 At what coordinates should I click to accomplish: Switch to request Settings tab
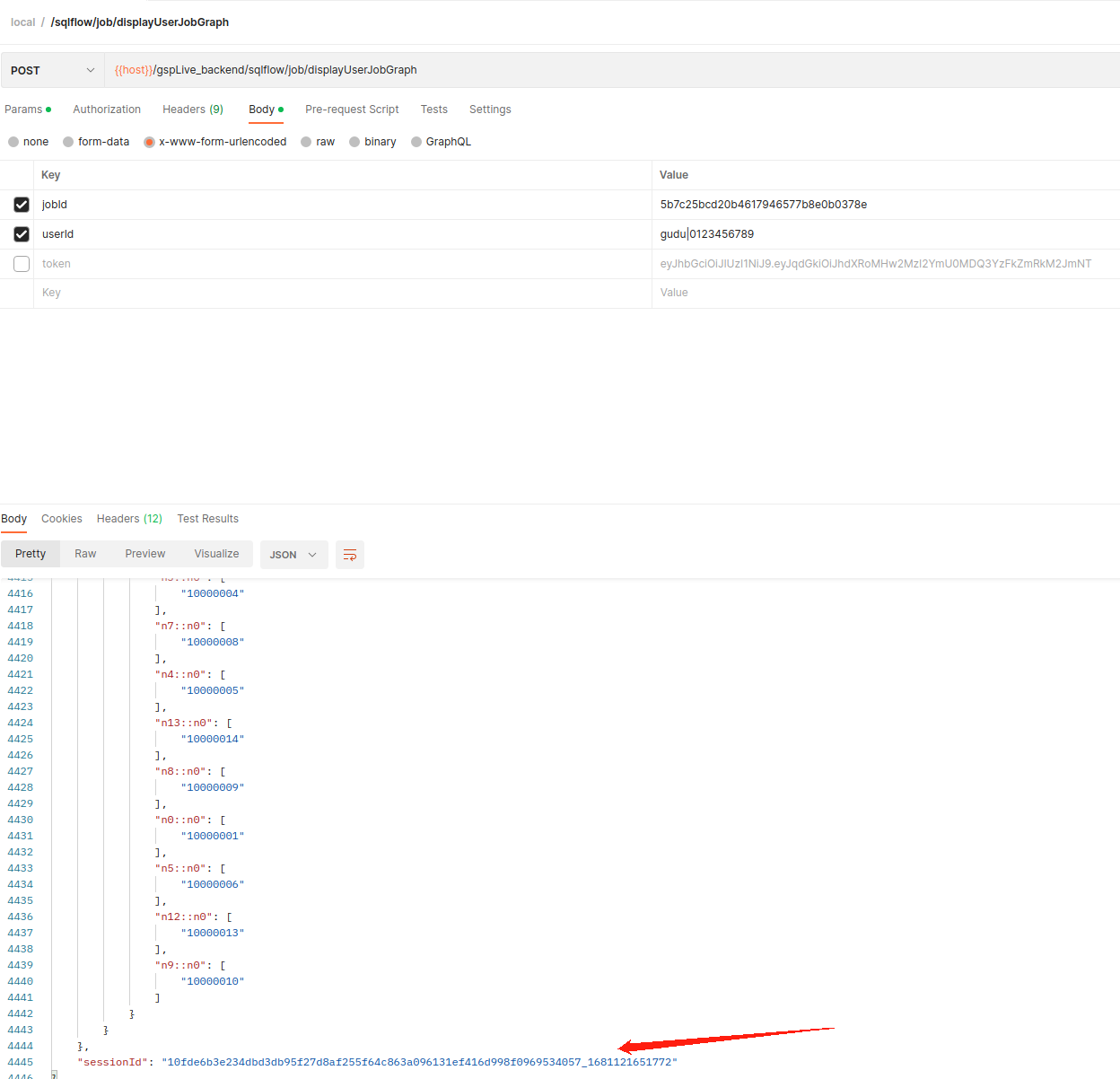pyautogui.click(x=490, y=110)
